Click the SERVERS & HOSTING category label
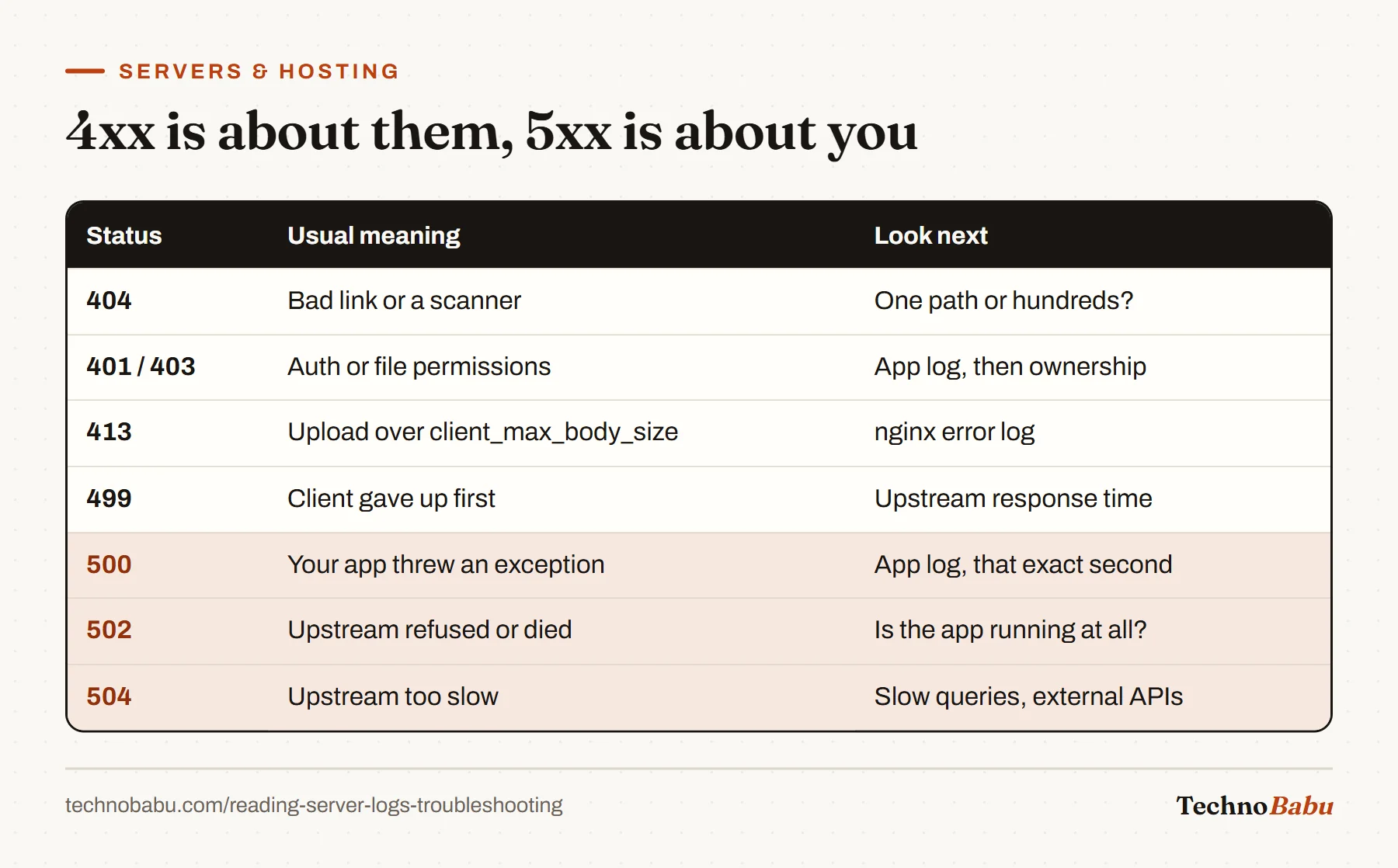1398x868 pixels. point(259,71)
